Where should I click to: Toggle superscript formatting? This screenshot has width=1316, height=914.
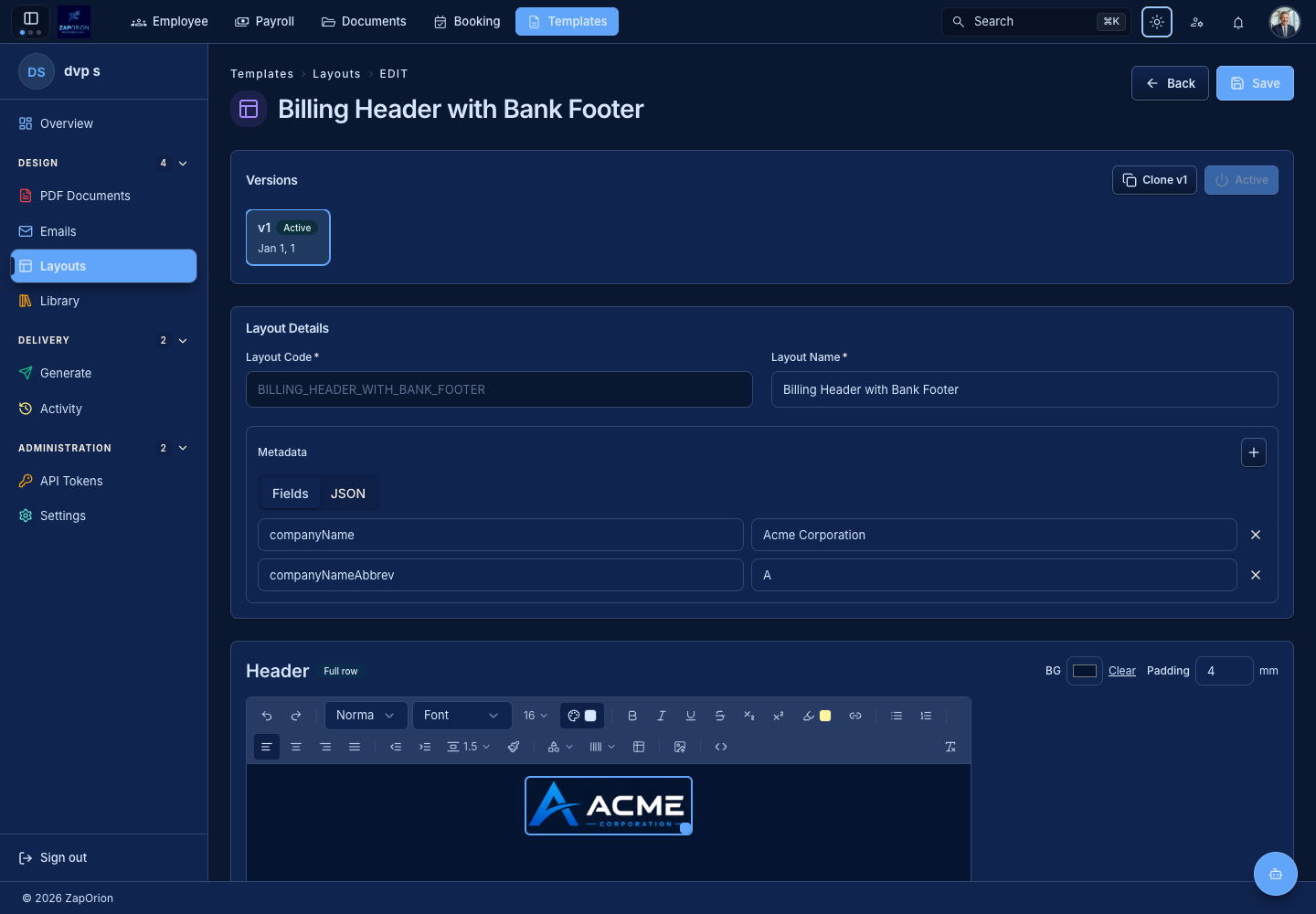(779, 716)
